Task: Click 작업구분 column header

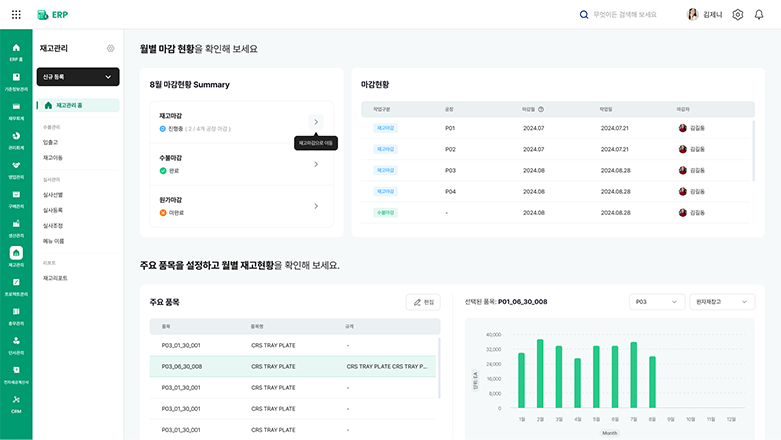Action: (382, 109)
